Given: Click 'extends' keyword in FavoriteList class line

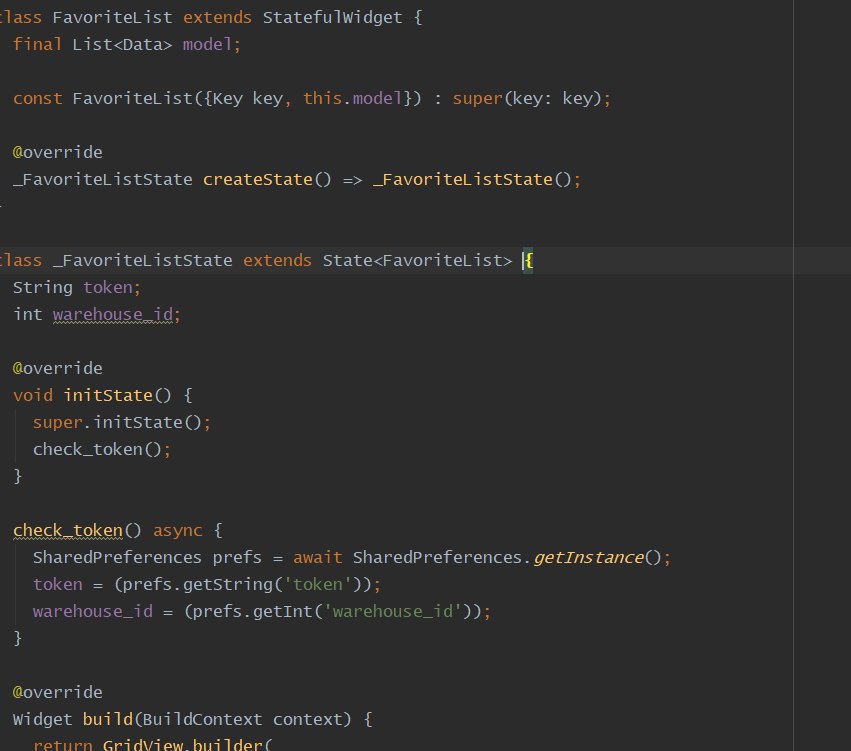Looking at the screenshot, I should coord(217,17).
